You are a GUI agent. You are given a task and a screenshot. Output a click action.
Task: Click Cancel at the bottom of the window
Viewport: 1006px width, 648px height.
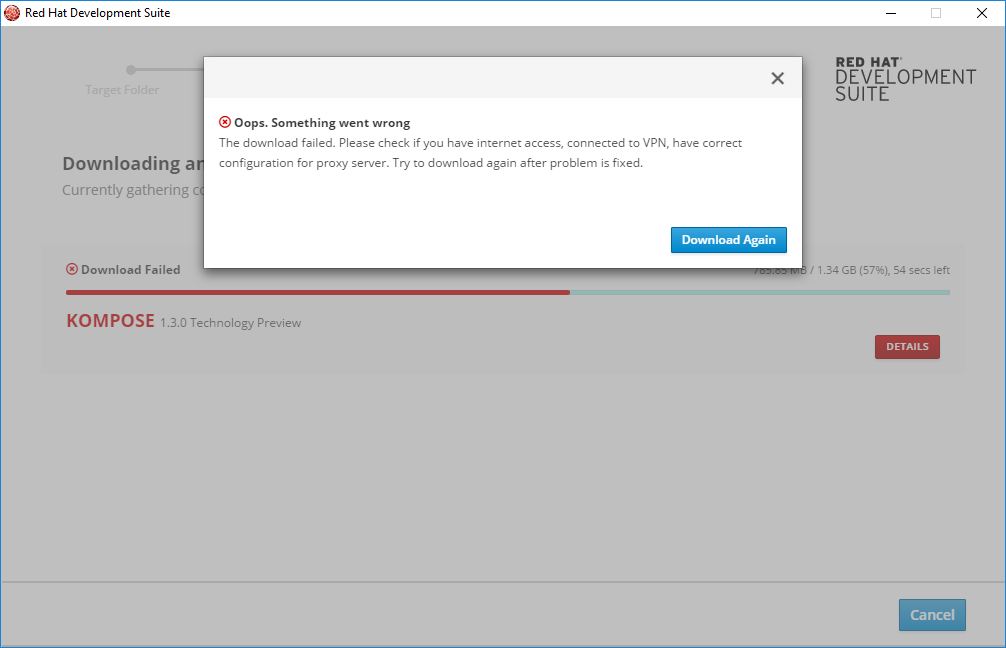(932, 615)
